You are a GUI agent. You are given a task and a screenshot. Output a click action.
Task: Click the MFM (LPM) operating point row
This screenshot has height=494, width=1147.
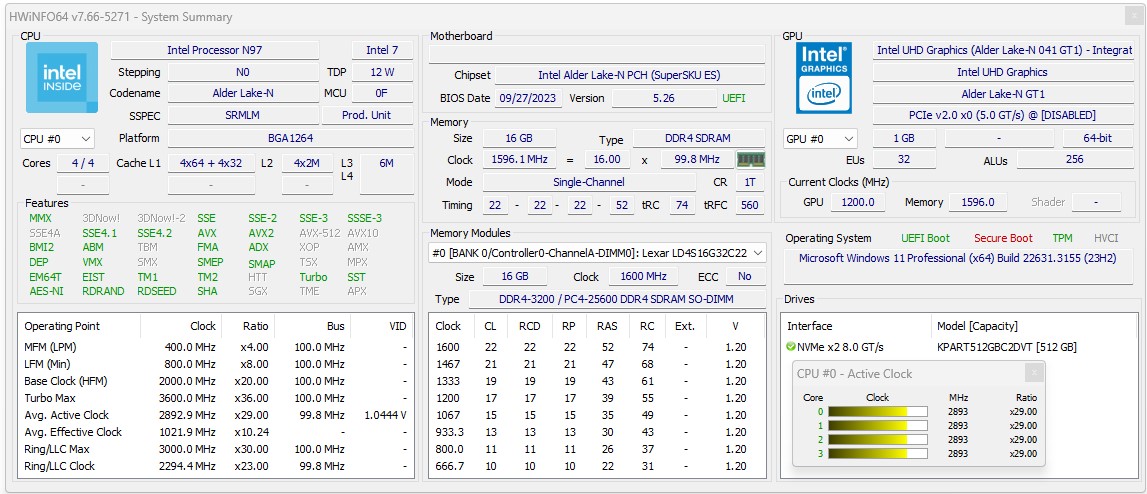click(215, 347)
